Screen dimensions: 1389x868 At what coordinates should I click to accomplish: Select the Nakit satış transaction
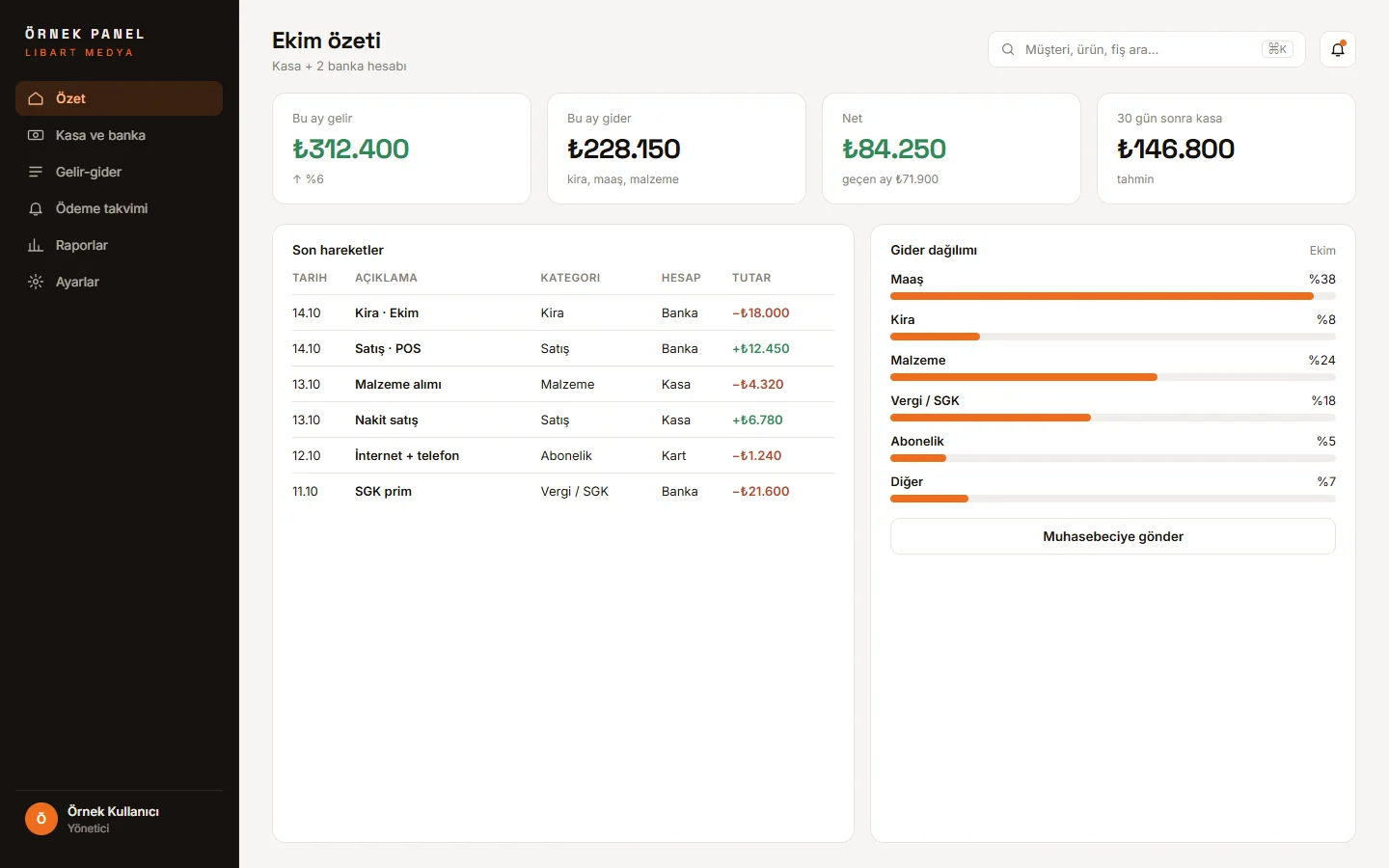click(x=563, y=420)
